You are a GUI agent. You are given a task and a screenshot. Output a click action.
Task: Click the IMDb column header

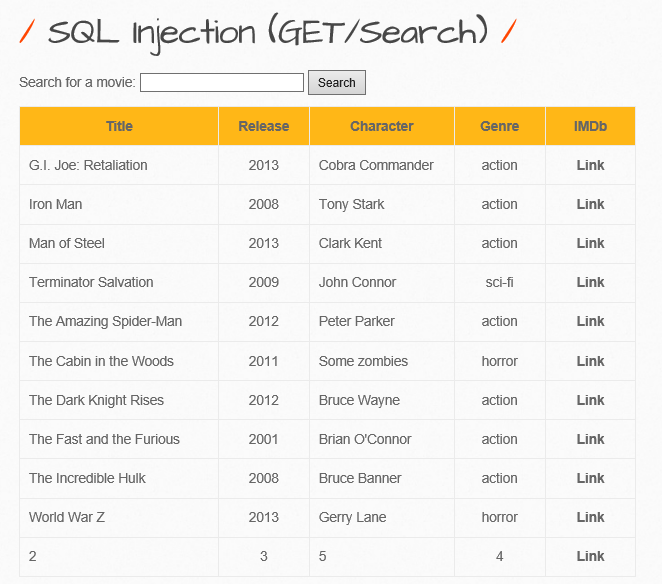tap(590, 126)
